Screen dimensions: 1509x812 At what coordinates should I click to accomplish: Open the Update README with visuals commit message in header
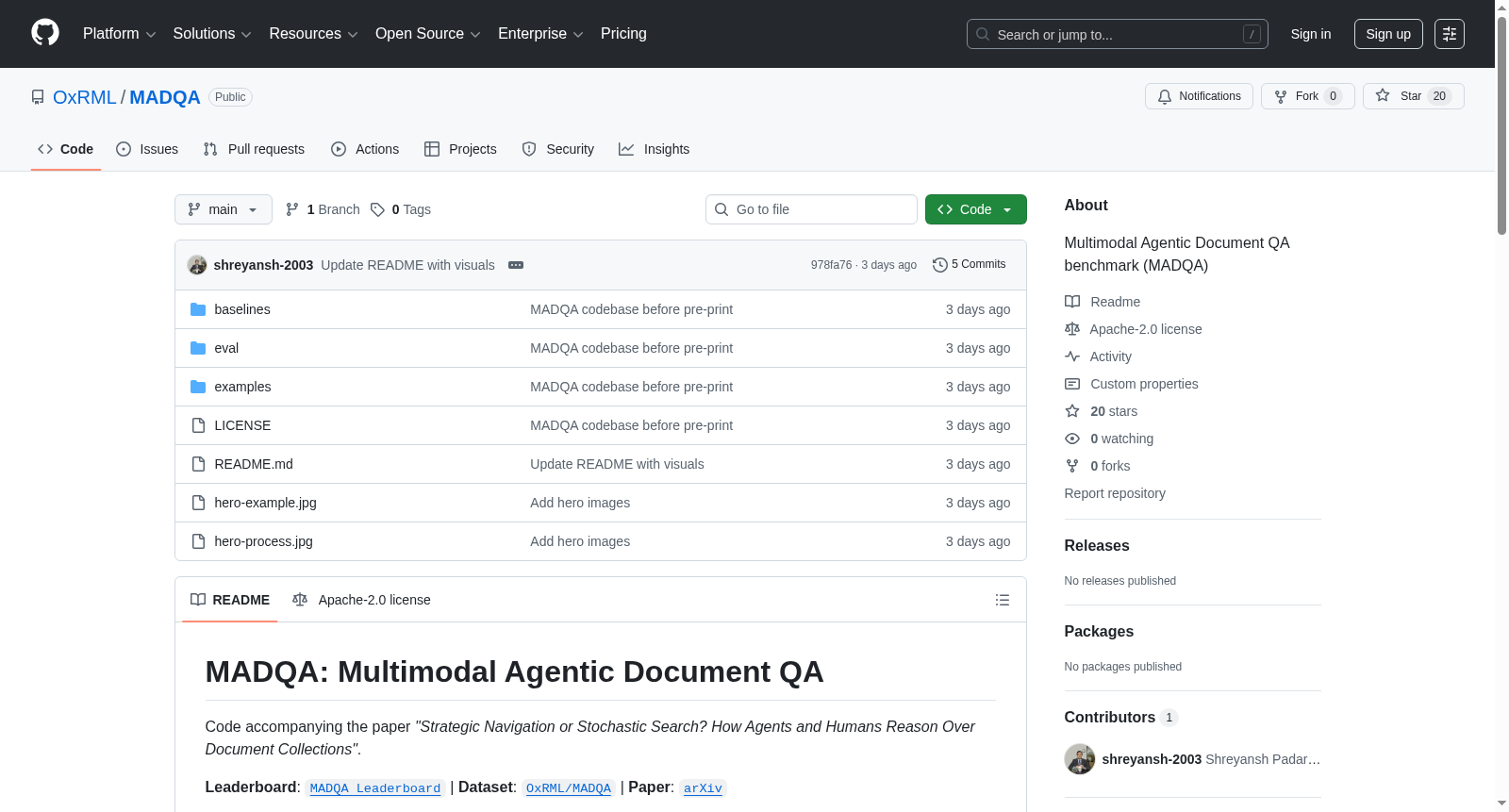point(407,265)
